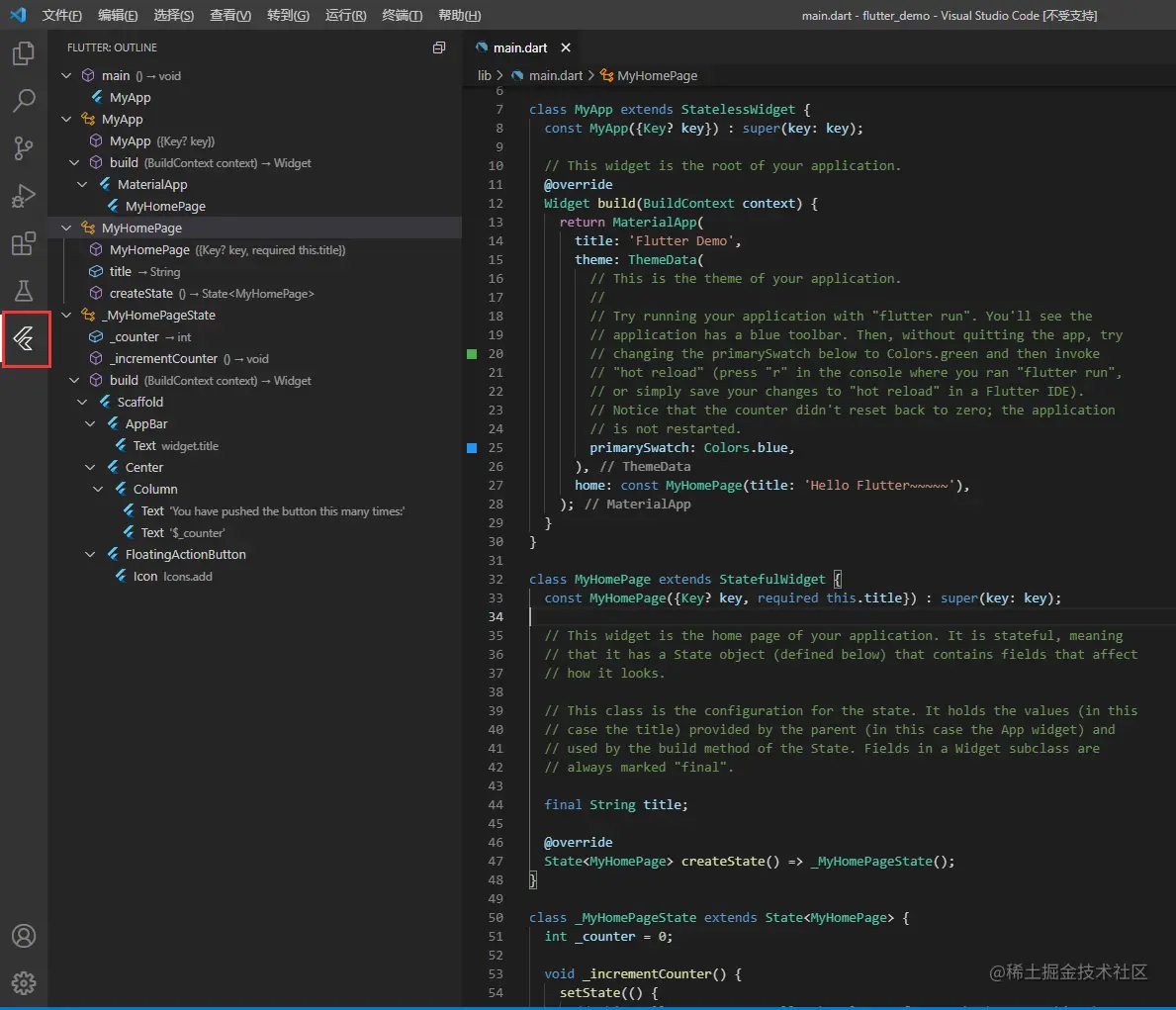
Task: Open the Search view in activity bar
Action: click(24, 101)
